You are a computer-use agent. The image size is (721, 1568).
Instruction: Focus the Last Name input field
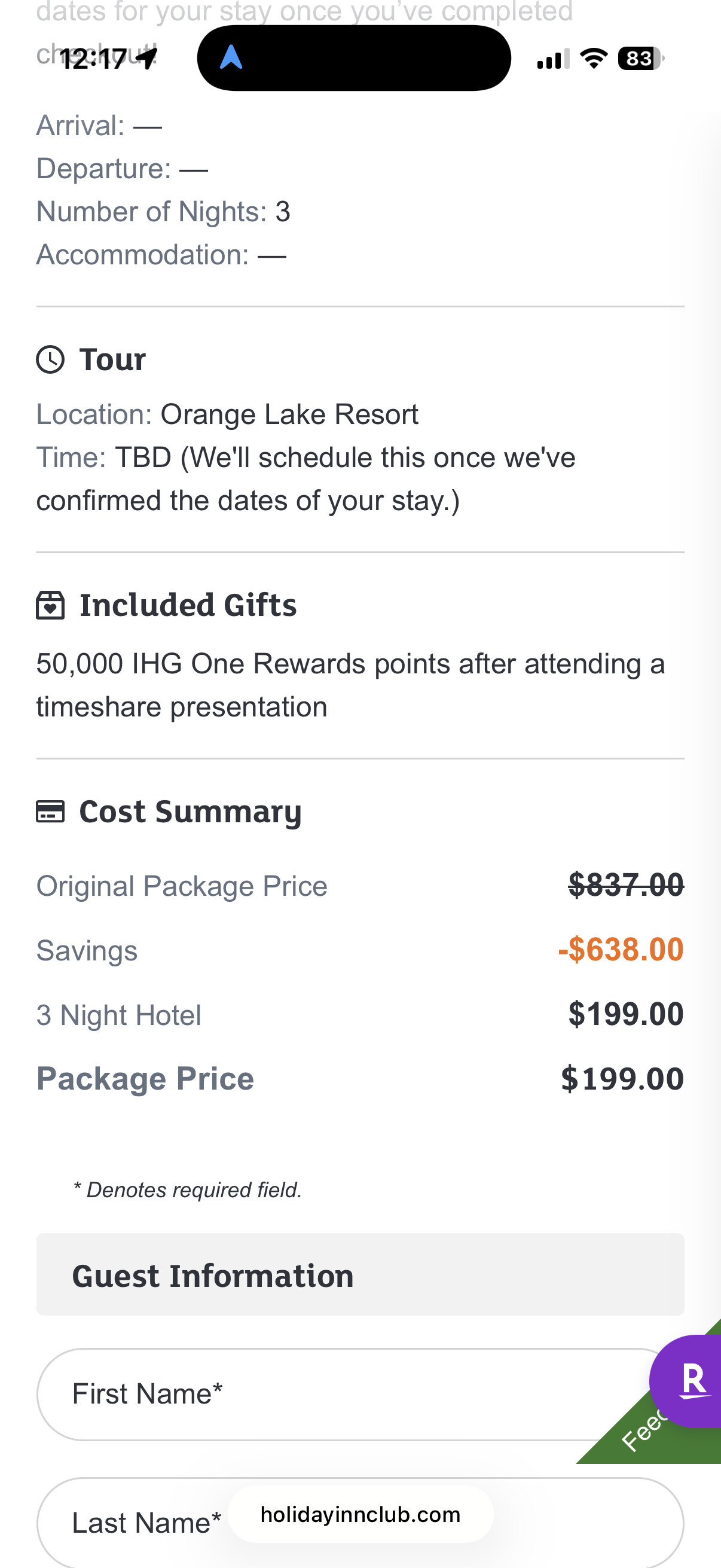146,1523
